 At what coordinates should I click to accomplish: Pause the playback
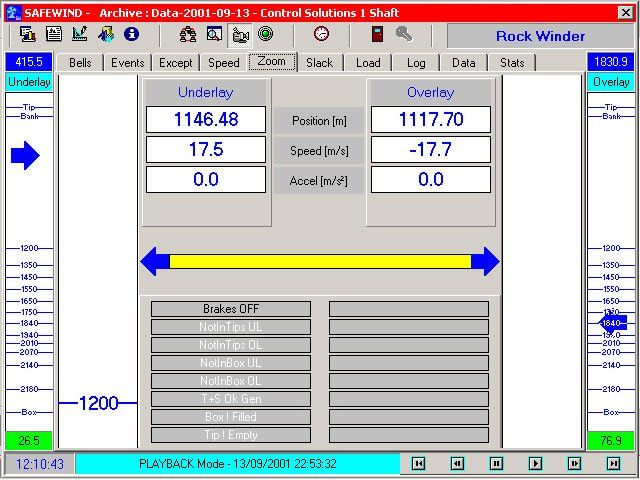pos(496,464)
